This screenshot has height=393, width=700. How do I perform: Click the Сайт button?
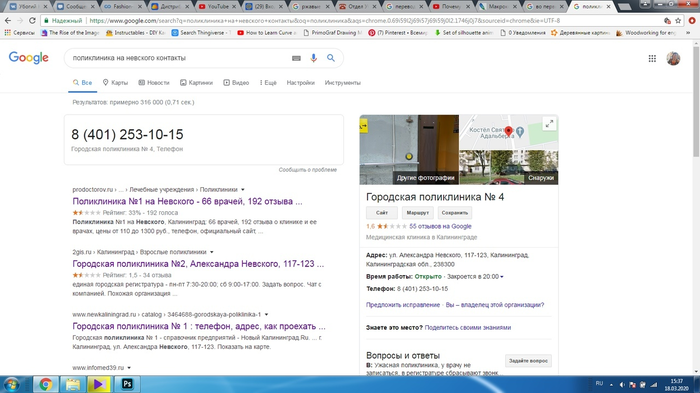(382, 213)
